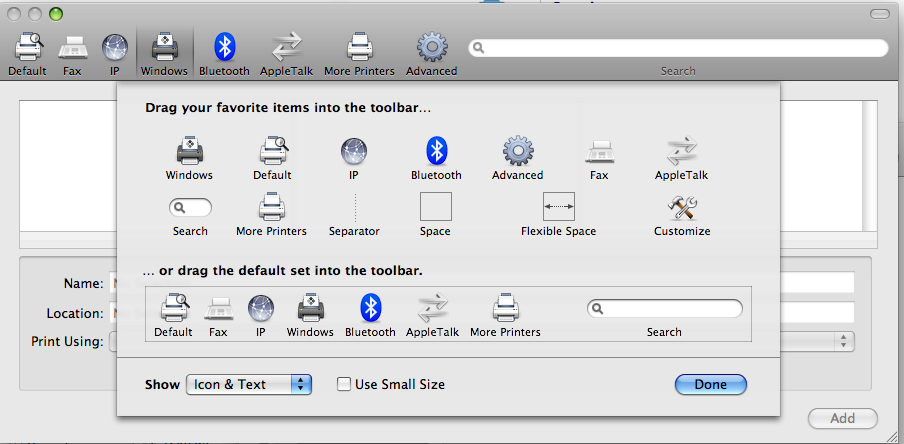Click More Printers in the default set
The height and width of the screenshot is (444, 904).
[x=506, y=308]
